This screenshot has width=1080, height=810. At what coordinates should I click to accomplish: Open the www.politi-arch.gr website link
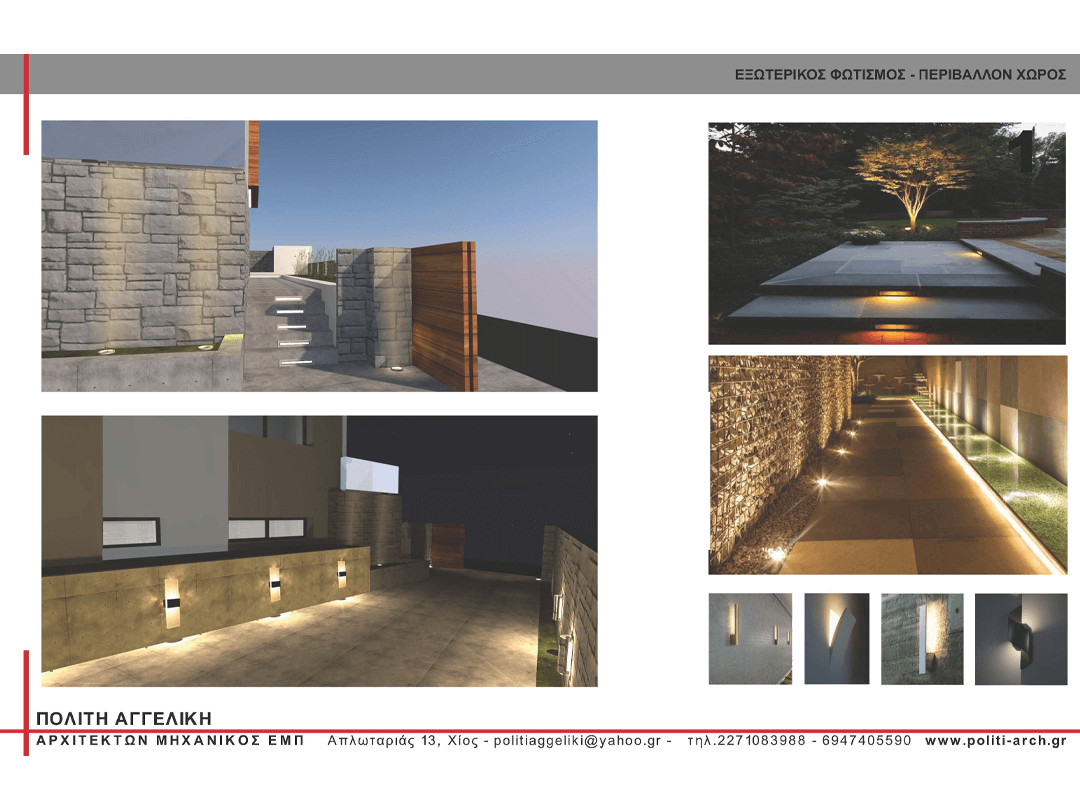[996, 740]
